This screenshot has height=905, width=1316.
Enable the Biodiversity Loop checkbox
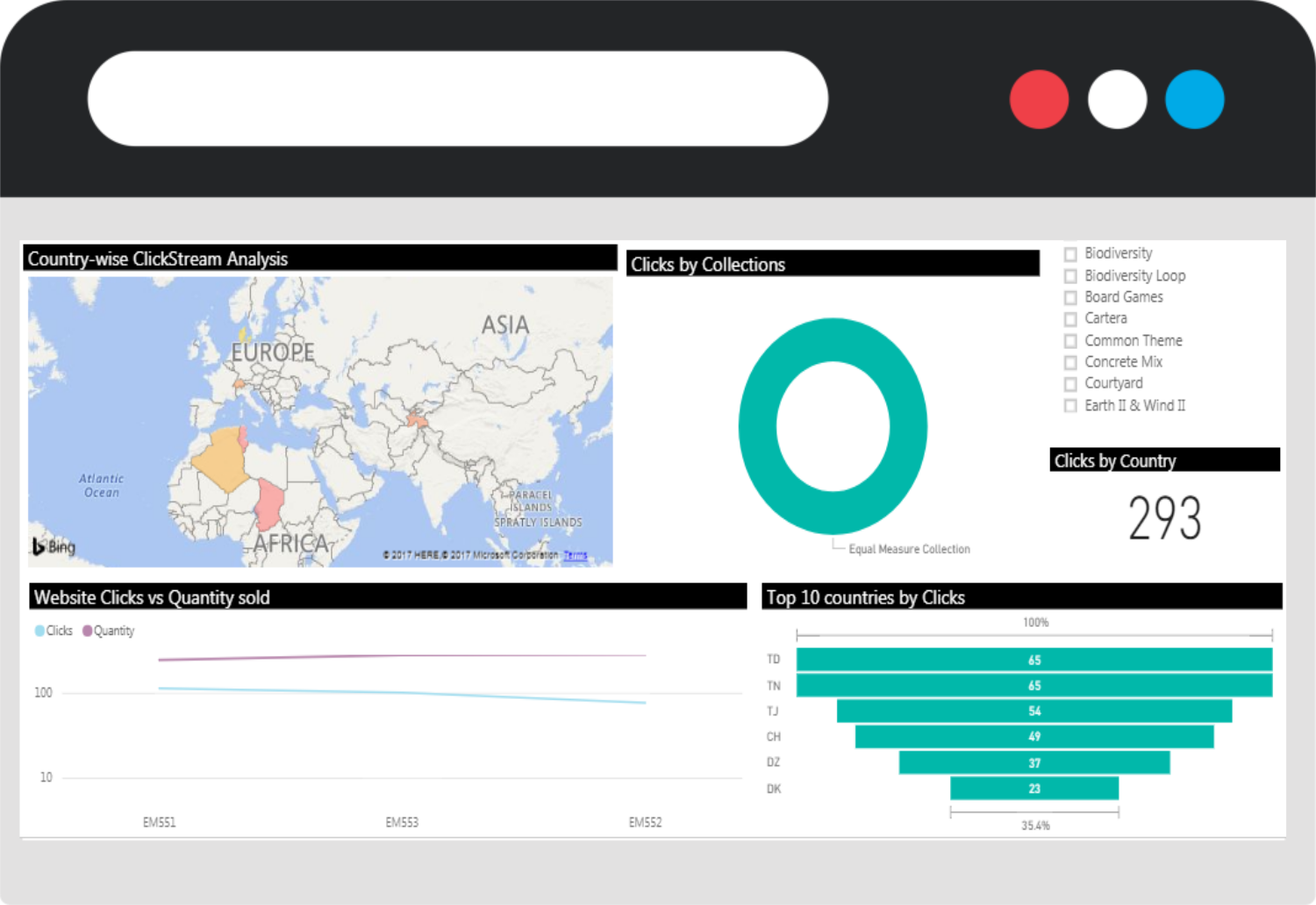[x=1070, y=276]
